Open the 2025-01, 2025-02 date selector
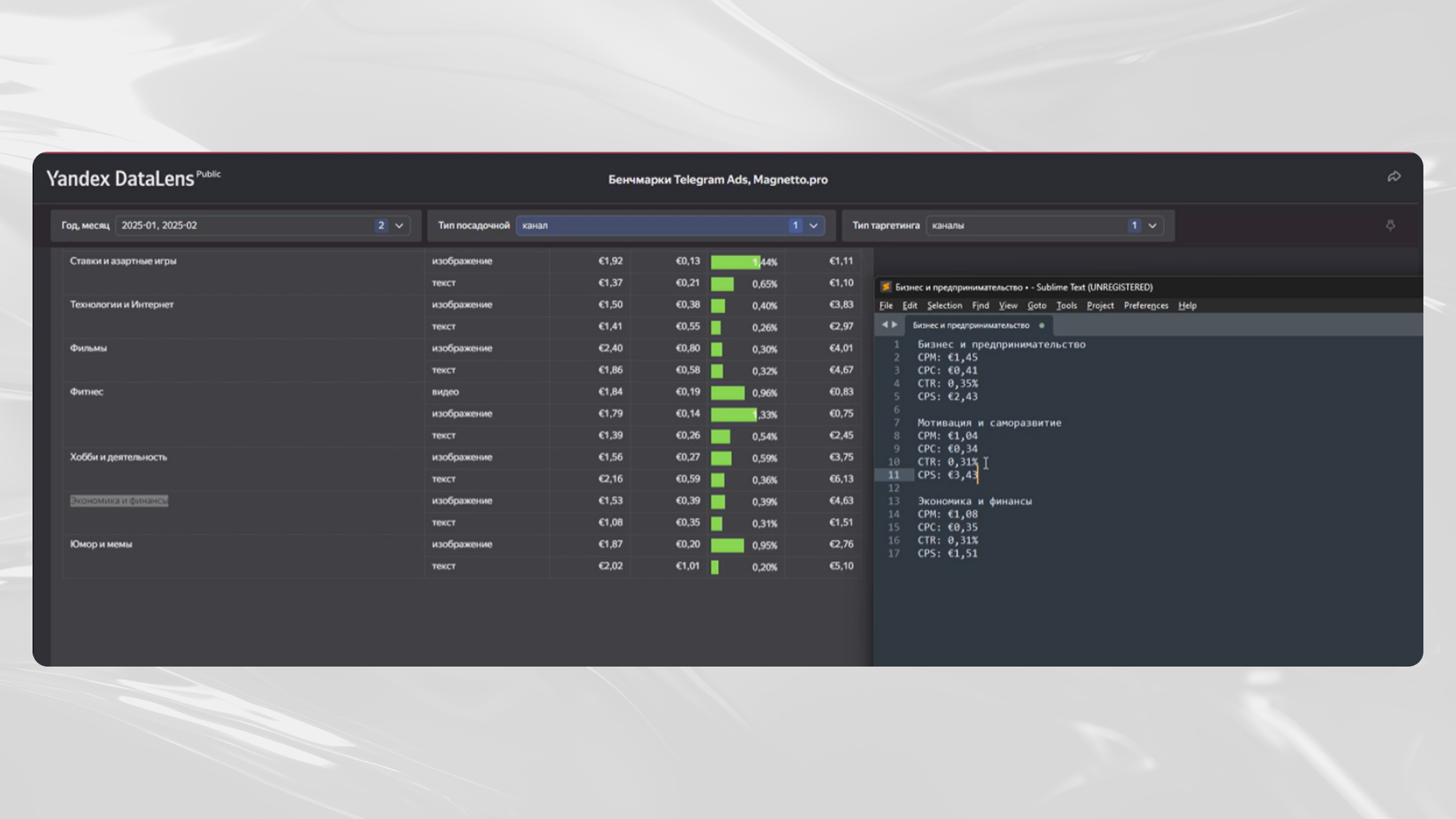Screen dimensions: 1456x819 [x=262, y=225]
